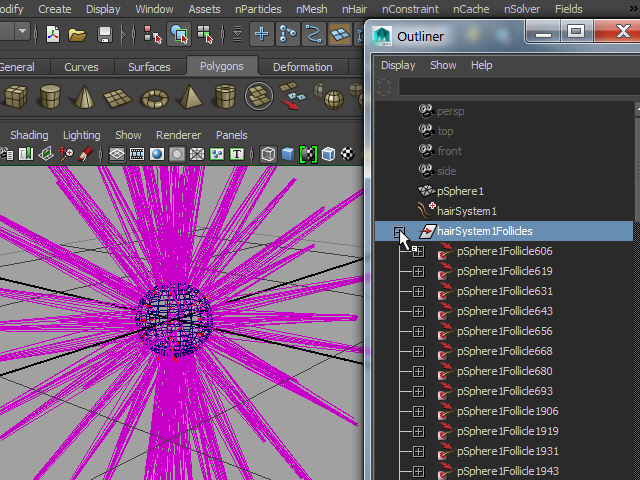Image resolution: width=640 pixels, height=480 pixels.
Task: Click the Outliner search text field
Action: (x=518, y=87)
